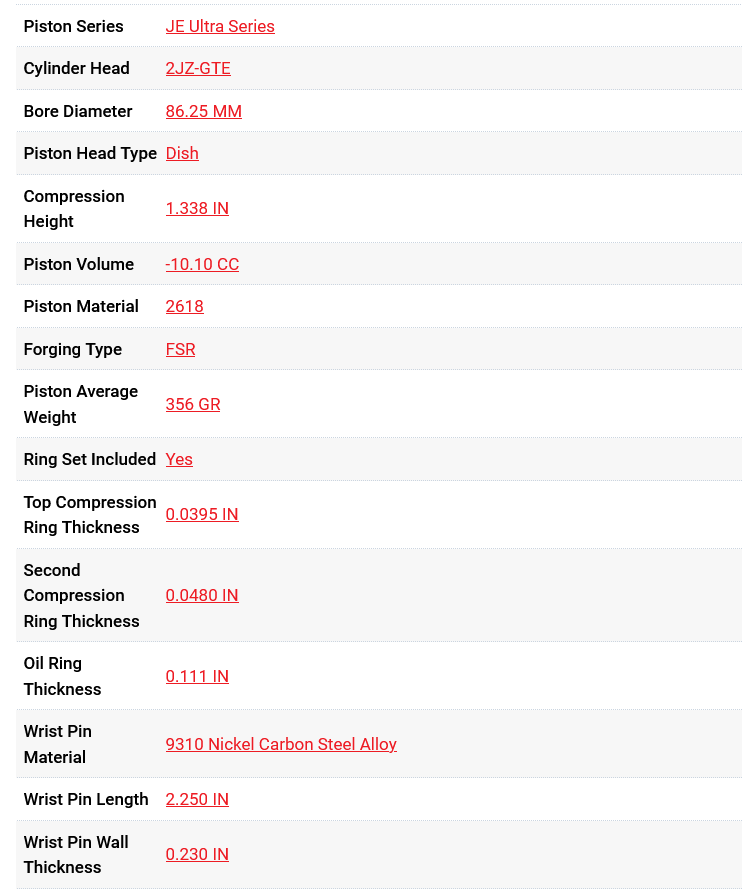The height and width of the screenshot is (893, 742).
Task: Click the Forging Type row label
Action: tap(73, 349)
